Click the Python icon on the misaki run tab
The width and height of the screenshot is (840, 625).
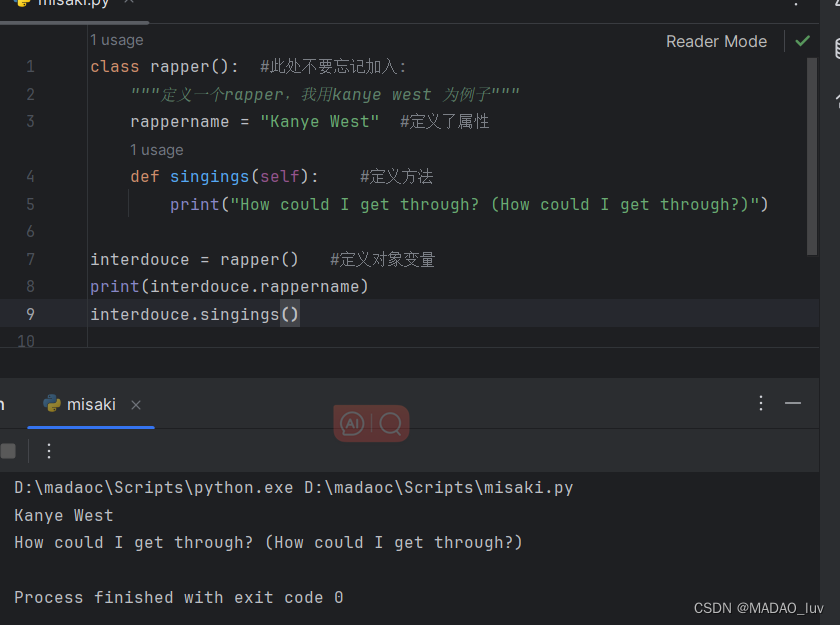coord(52,405)
